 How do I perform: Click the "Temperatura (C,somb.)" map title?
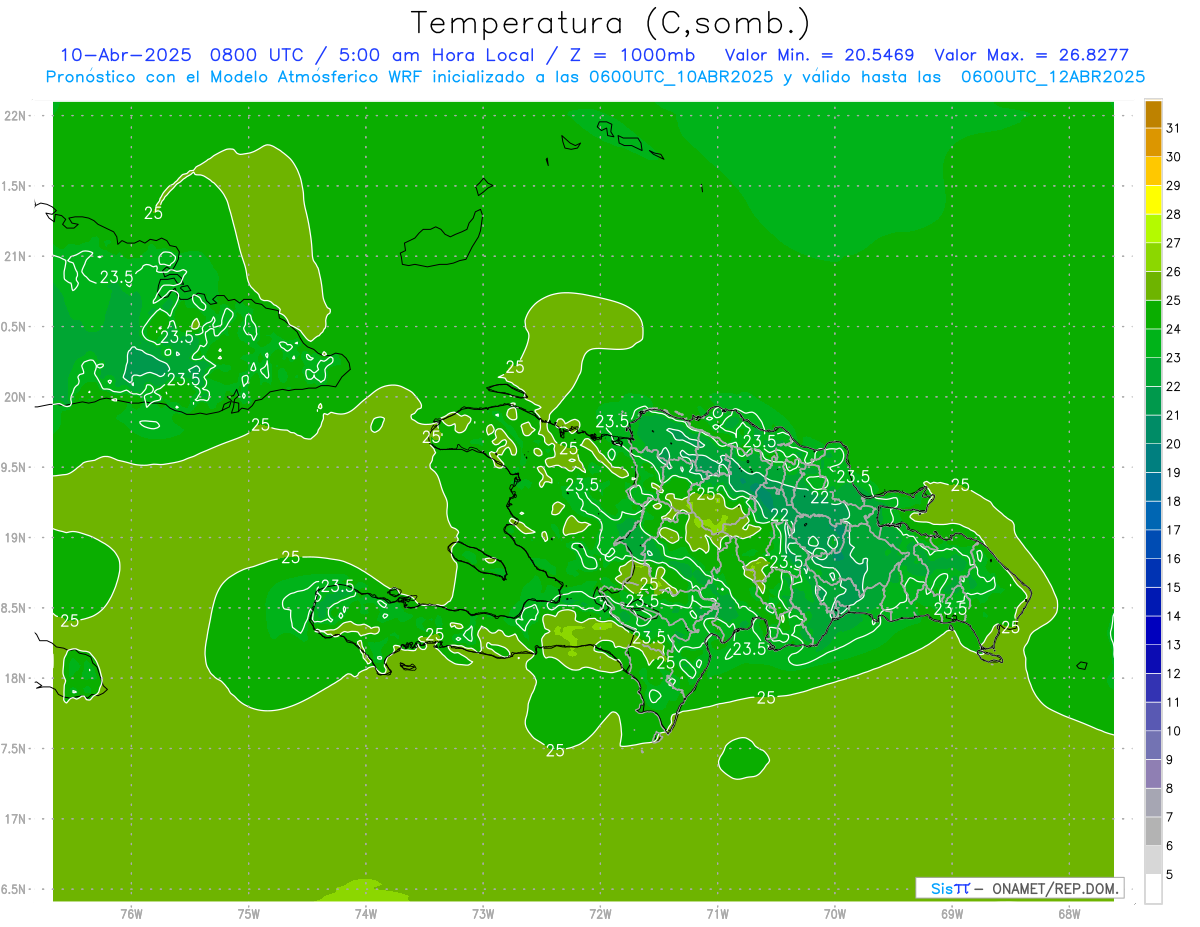611,23
